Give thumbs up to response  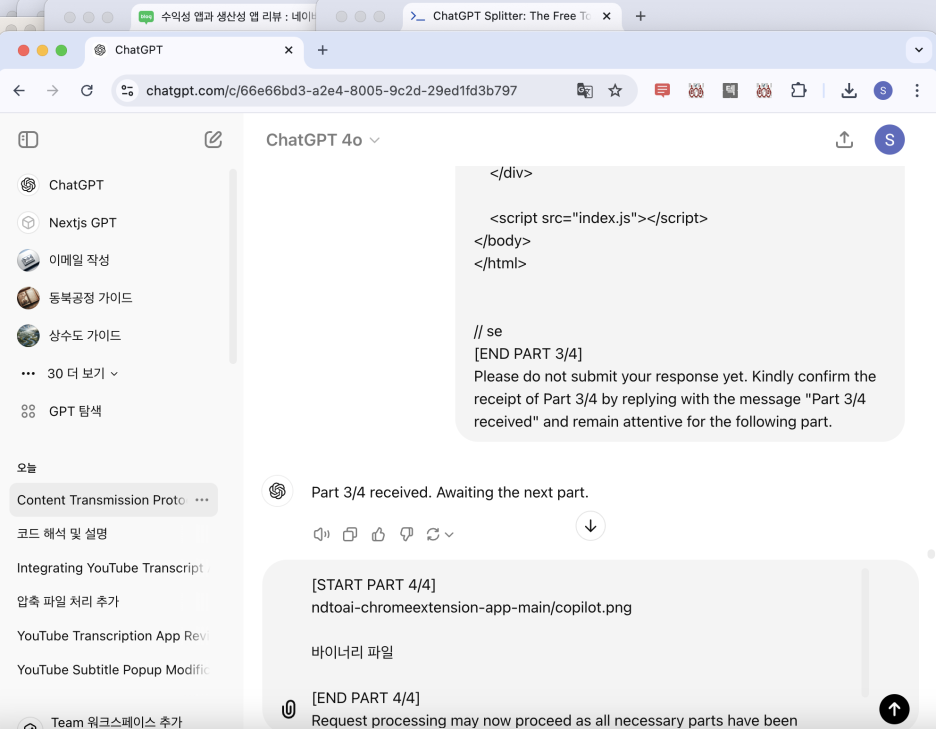[x=378, y=534]
